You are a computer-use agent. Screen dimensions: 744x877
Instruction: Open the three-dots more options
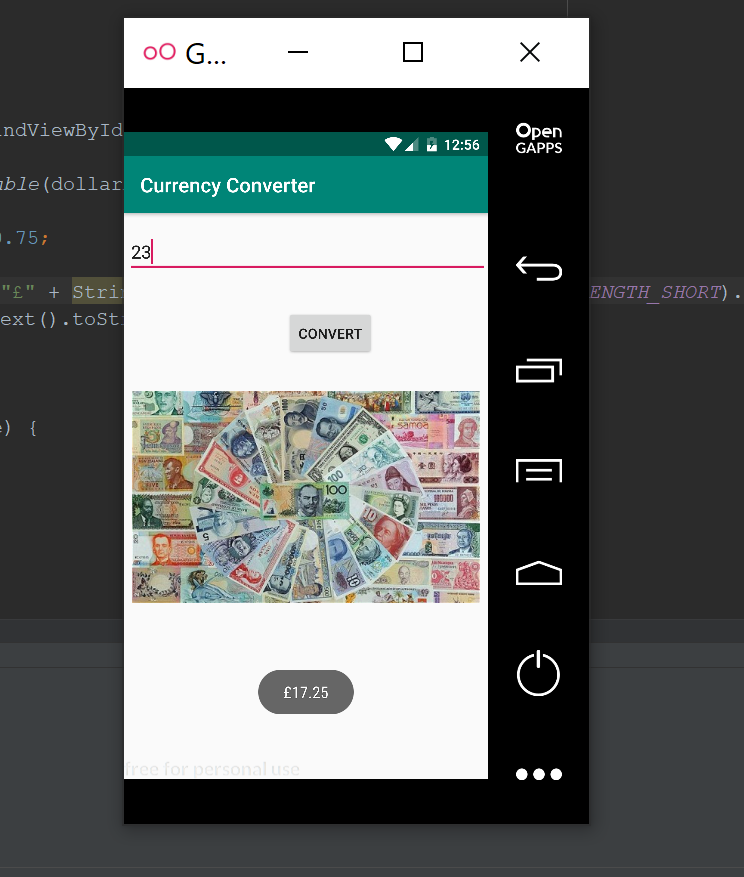538,774
